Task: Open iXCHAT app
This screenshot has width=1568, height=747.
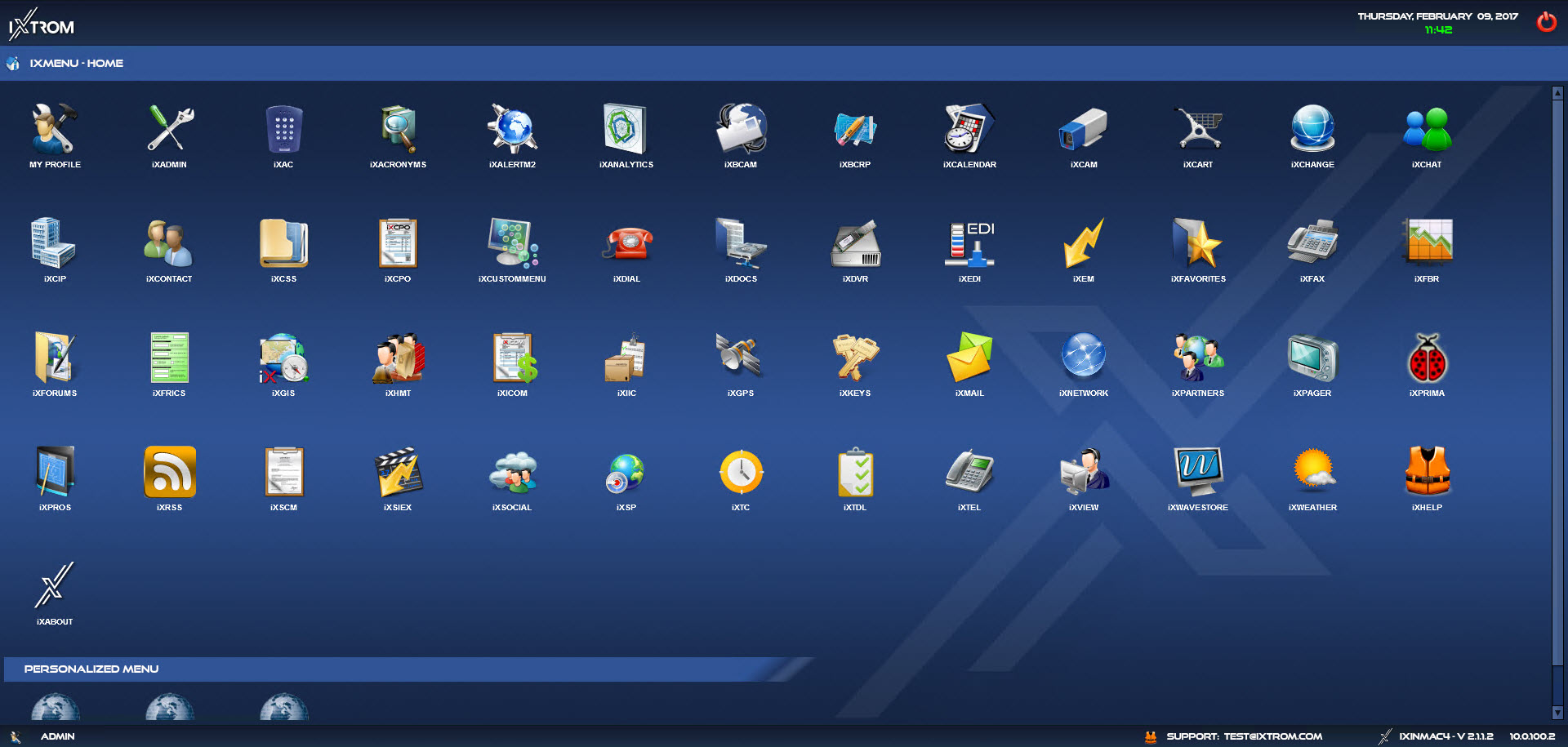Action: (x=1427, y=129)
